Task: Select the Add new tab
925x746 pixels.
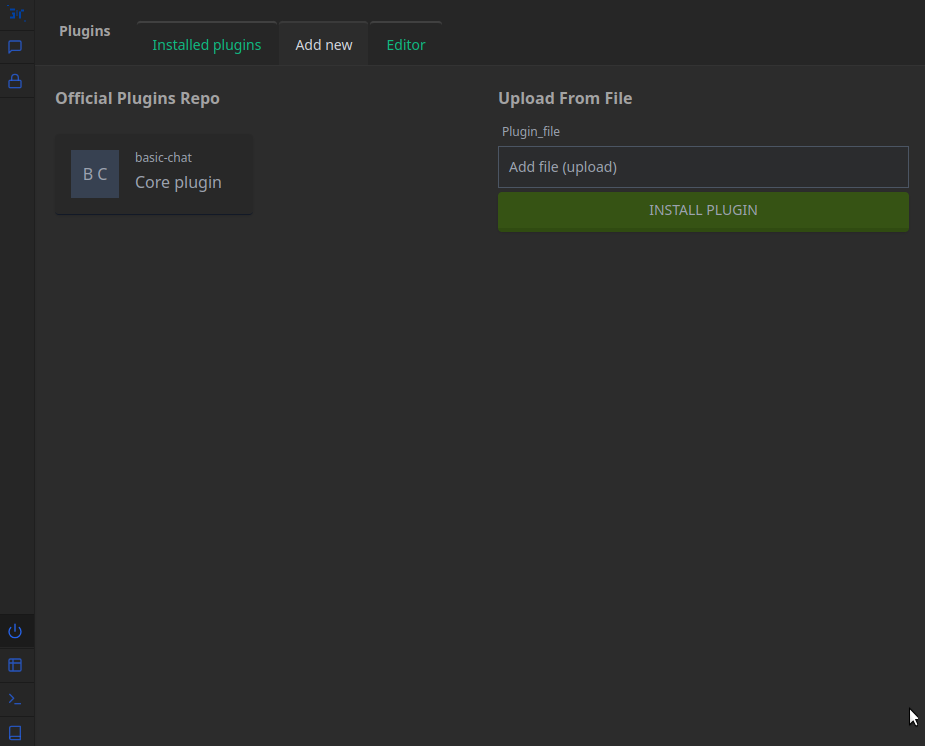Action: click(324, 45)
